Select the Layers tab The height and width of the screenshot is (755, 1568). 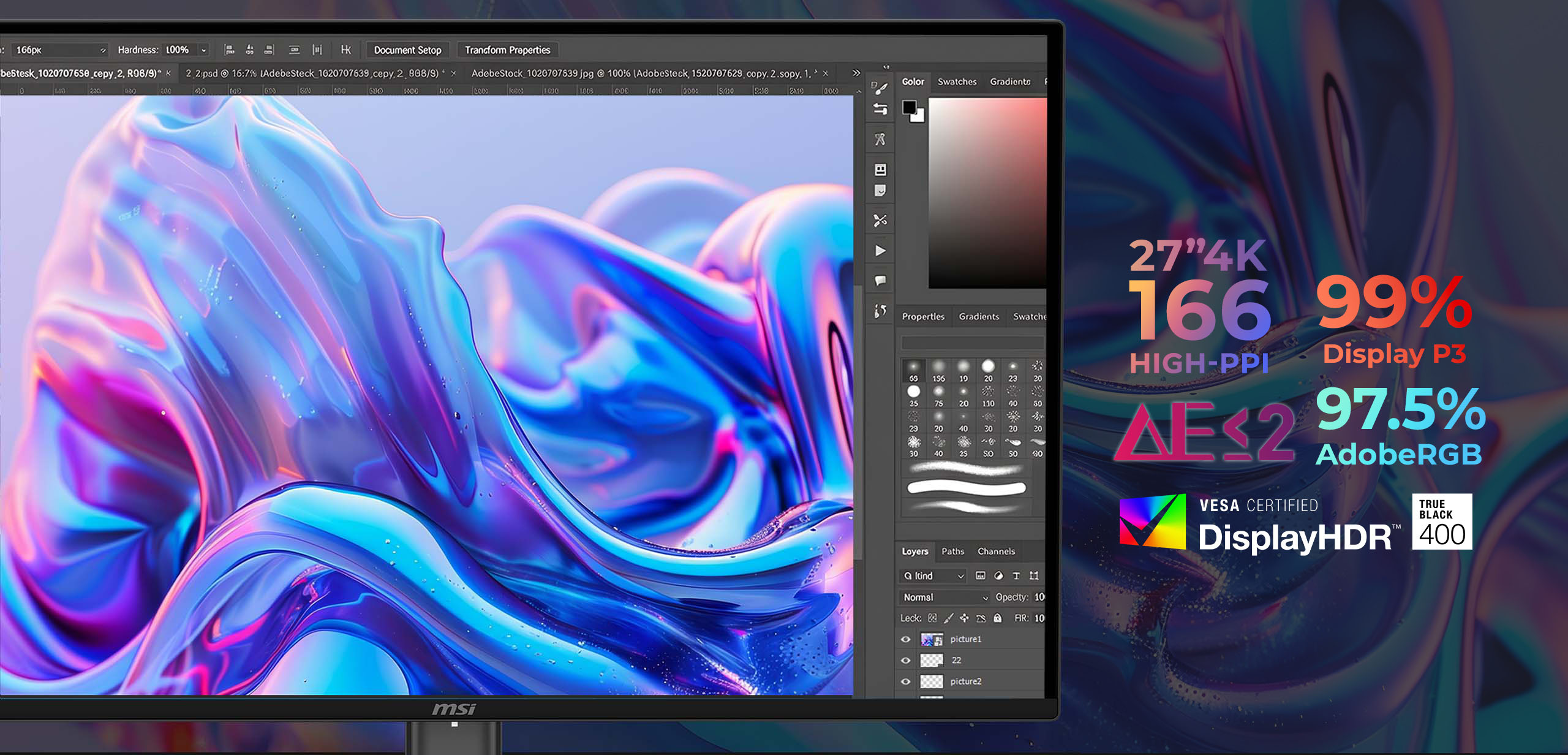tap(915, 551)
